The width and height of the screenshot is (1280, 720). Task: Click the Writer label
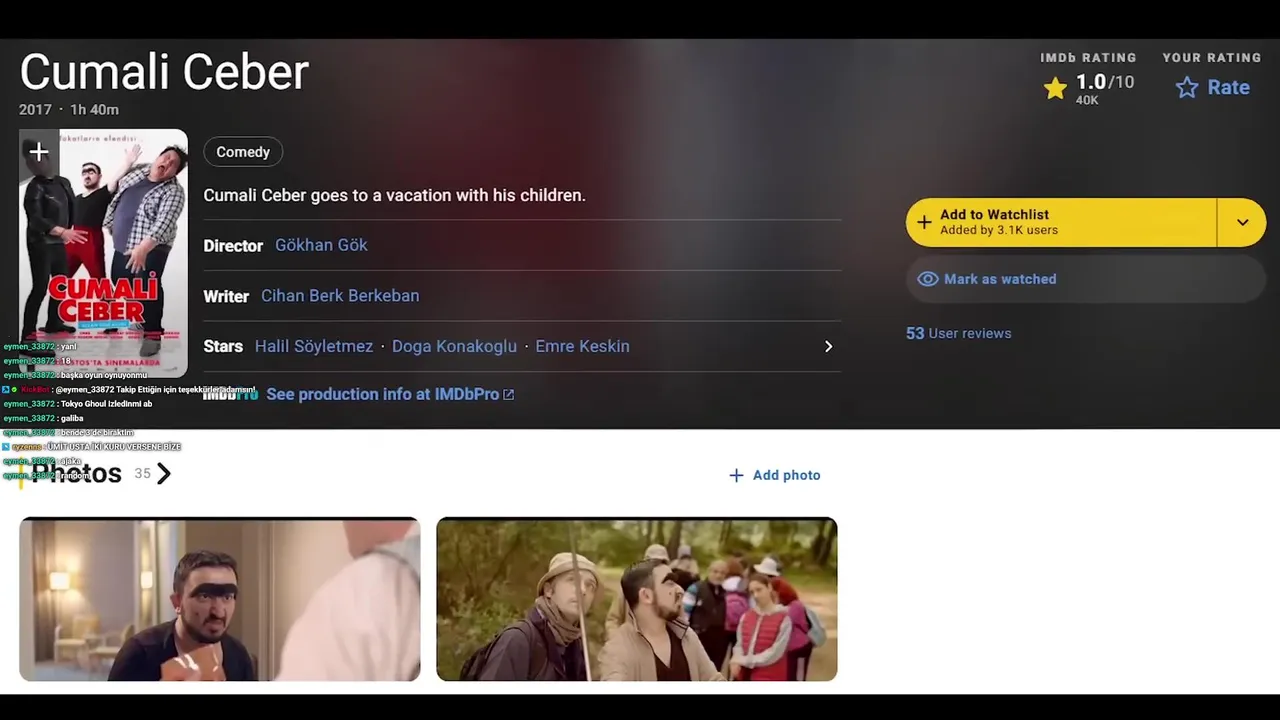click(x=226, y=296)
